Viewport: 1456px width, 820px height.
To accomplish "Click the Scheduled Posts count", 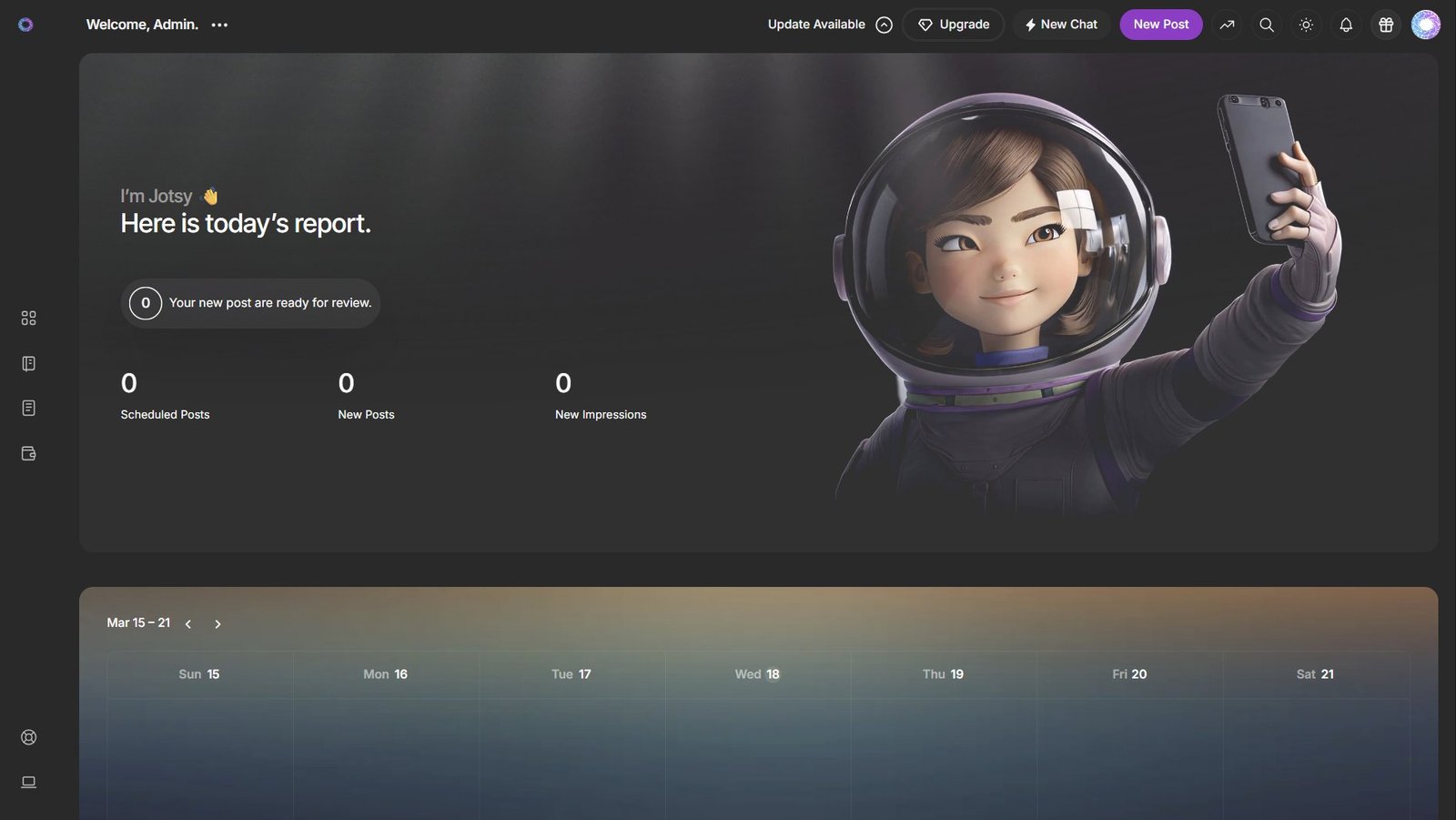I will click(x=129, y=383).
